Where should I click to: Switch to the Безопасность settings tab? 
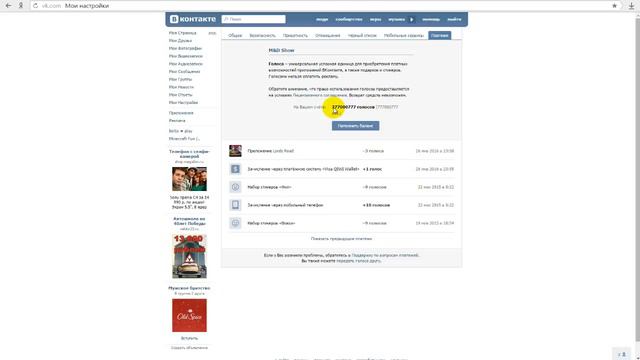pos(262,36)
